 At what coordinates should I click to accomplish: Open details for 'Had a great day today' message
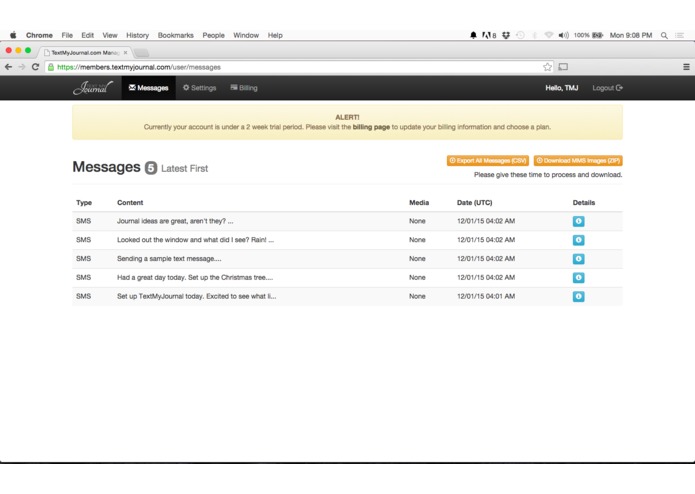pyautogui.click(x=578, y=278)
